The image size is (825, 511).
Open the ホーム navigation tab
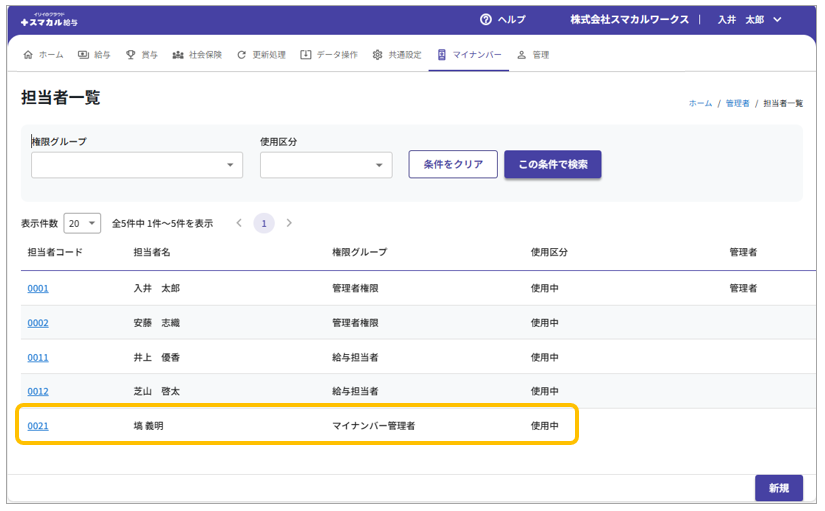(x=43, y=55)
